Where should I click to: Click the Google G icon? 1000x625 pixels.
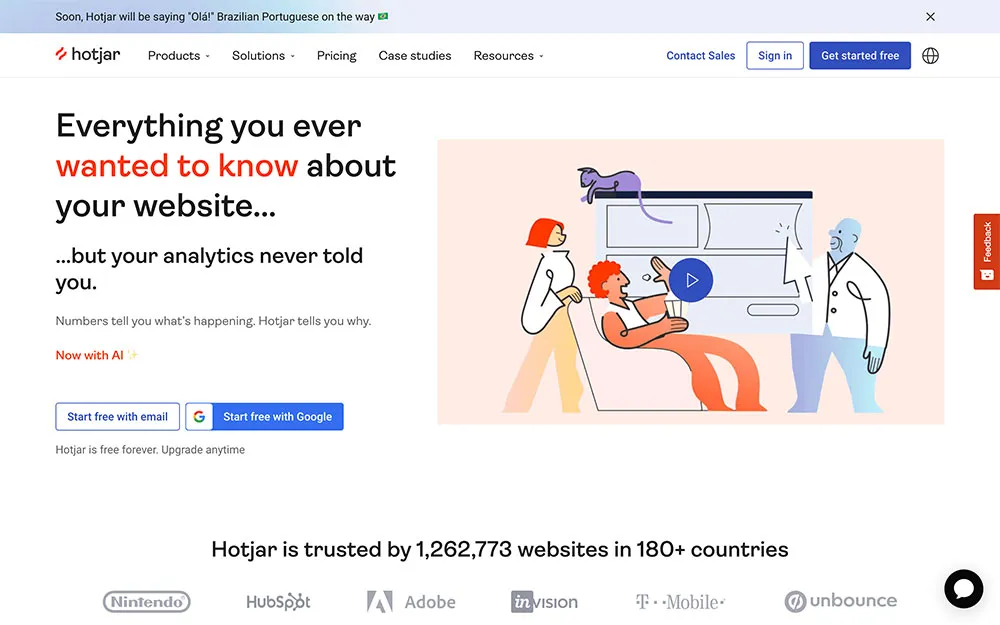[199, 416]
